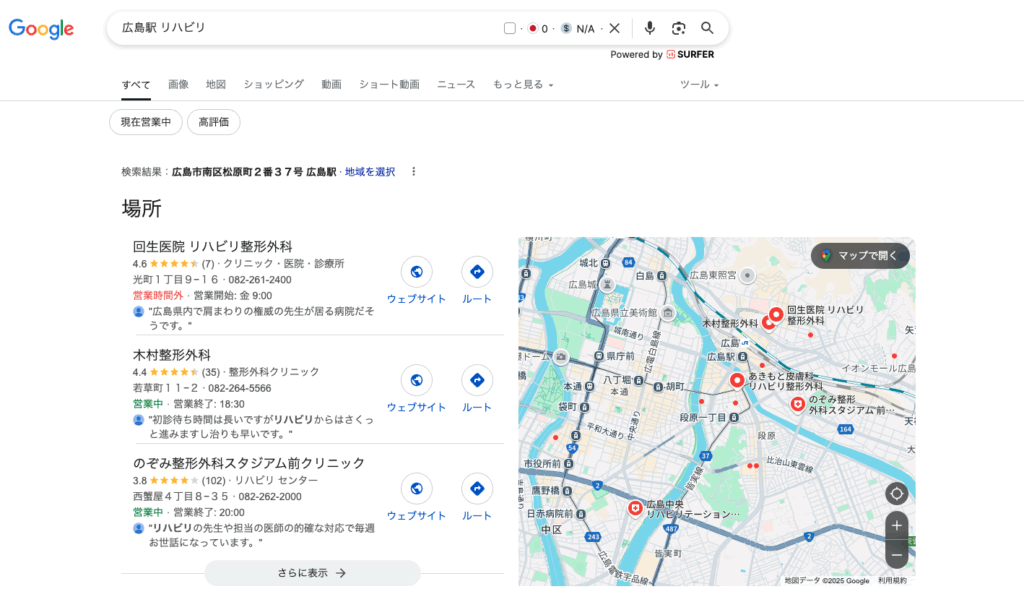Switch to the 画像 tab

[x=178, y=85]
